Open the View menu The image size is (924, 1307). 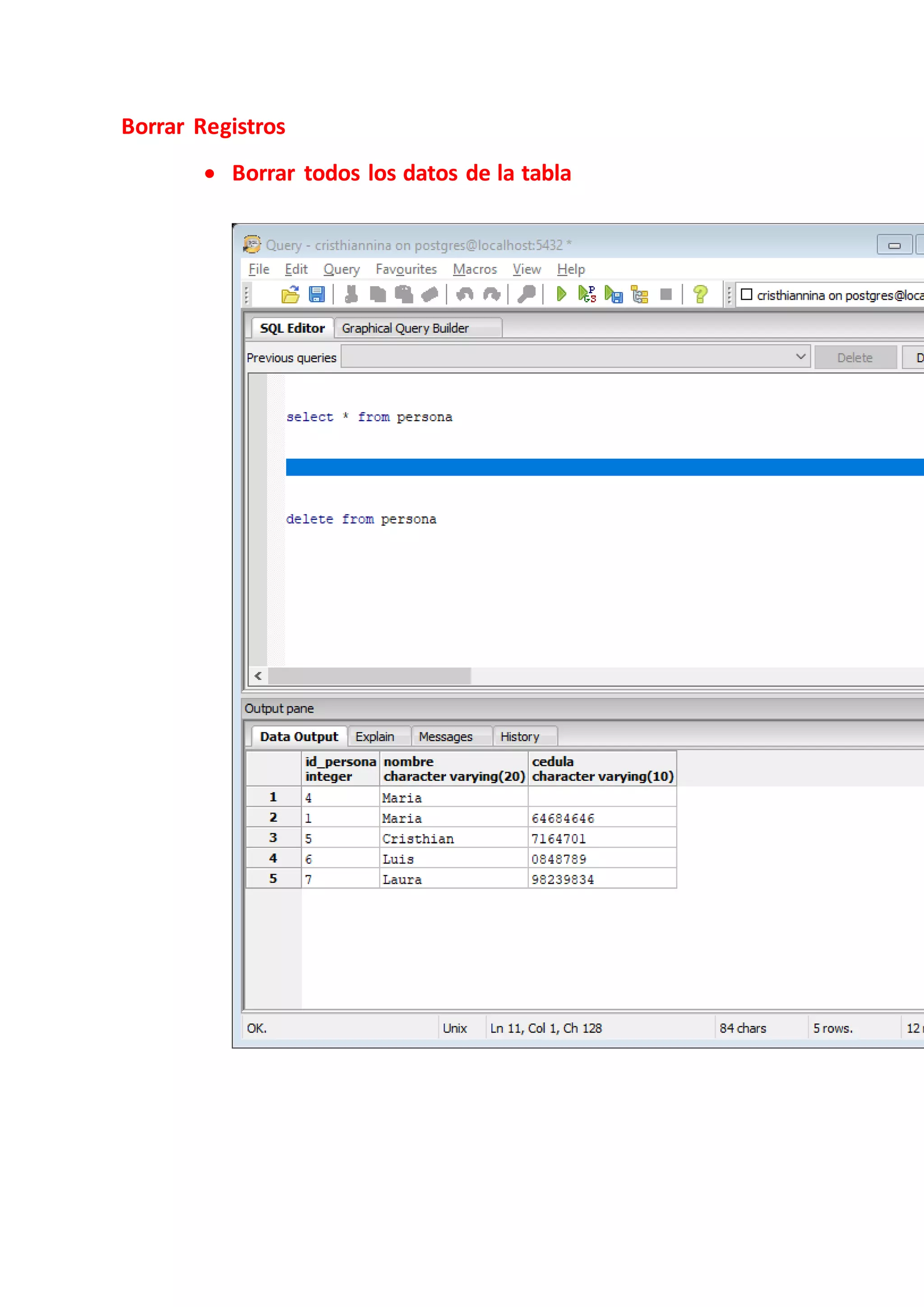527,269
